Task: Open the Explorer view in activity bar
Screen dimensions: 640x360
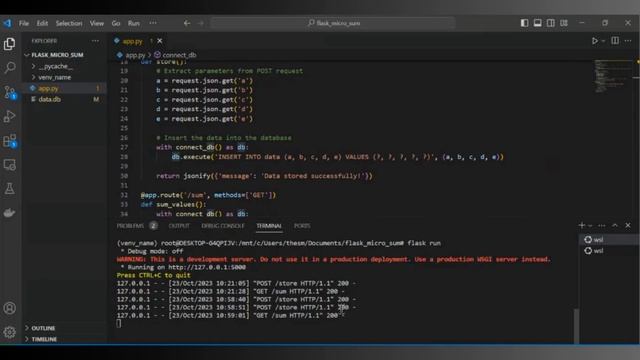Action: [9, 44]
